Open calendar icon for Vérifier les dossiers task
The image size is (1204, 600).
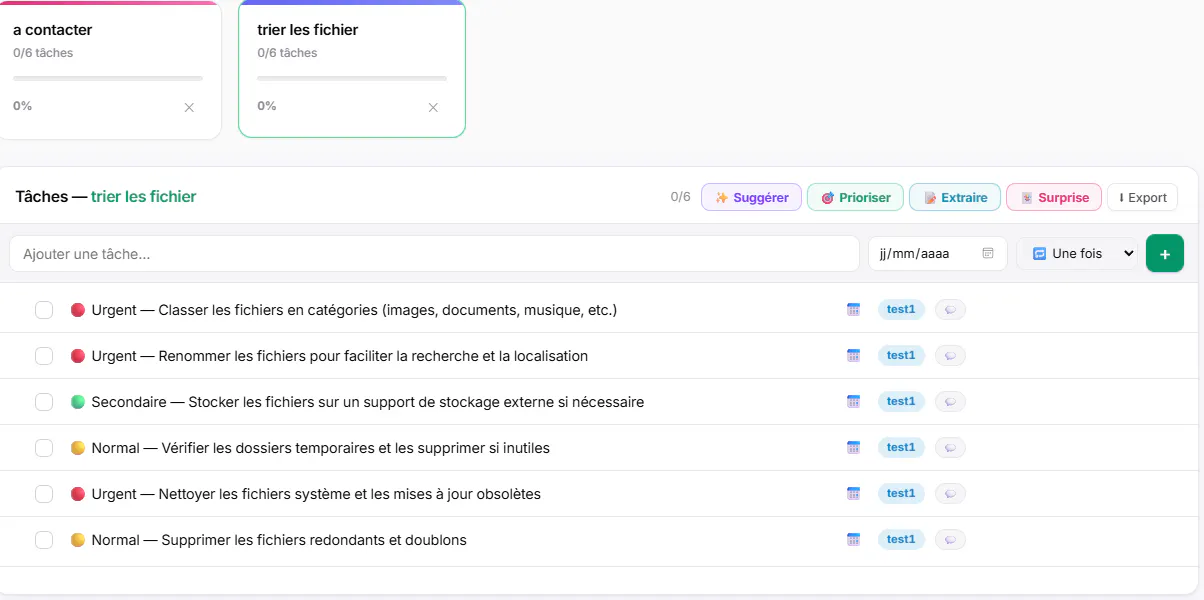click(853, 448)
